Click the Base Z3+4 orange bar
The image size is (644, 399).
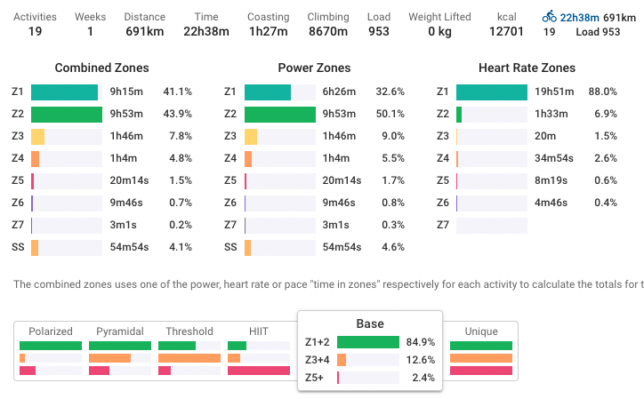[341, 360]
